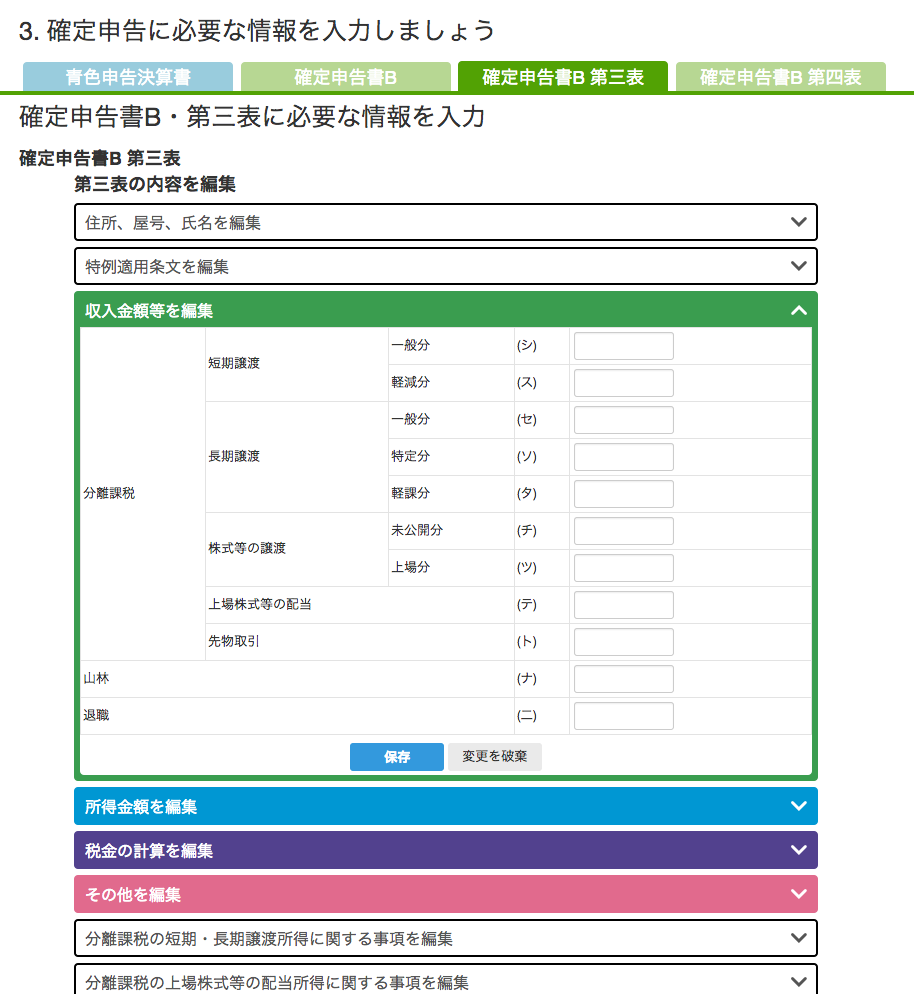The width and height of the screenshot is (914, 994).
Task: Select the 株式等の譲渡 上場分 (ツ) field
Action: (x=623, y=568)
